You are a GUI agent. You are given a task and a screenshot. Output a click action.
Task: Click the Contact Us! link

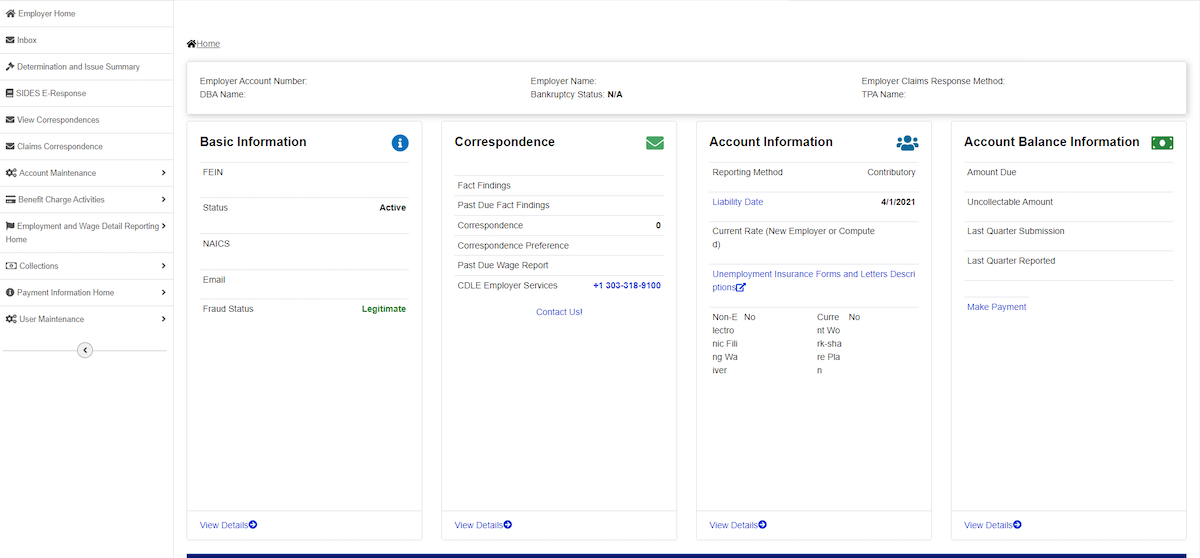pos(559,312)
